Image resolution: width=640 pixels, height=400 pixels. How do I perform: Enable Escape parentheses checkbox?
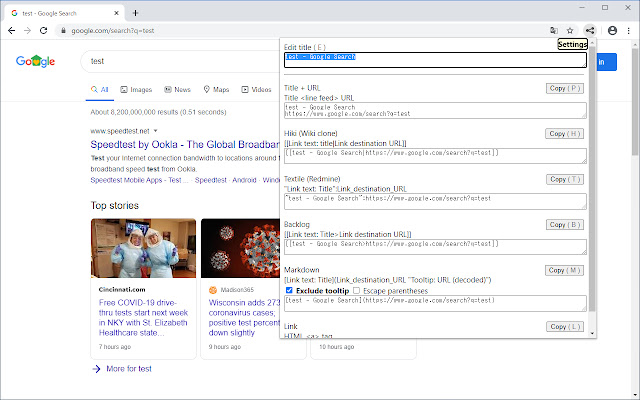[x=356, y=291]
